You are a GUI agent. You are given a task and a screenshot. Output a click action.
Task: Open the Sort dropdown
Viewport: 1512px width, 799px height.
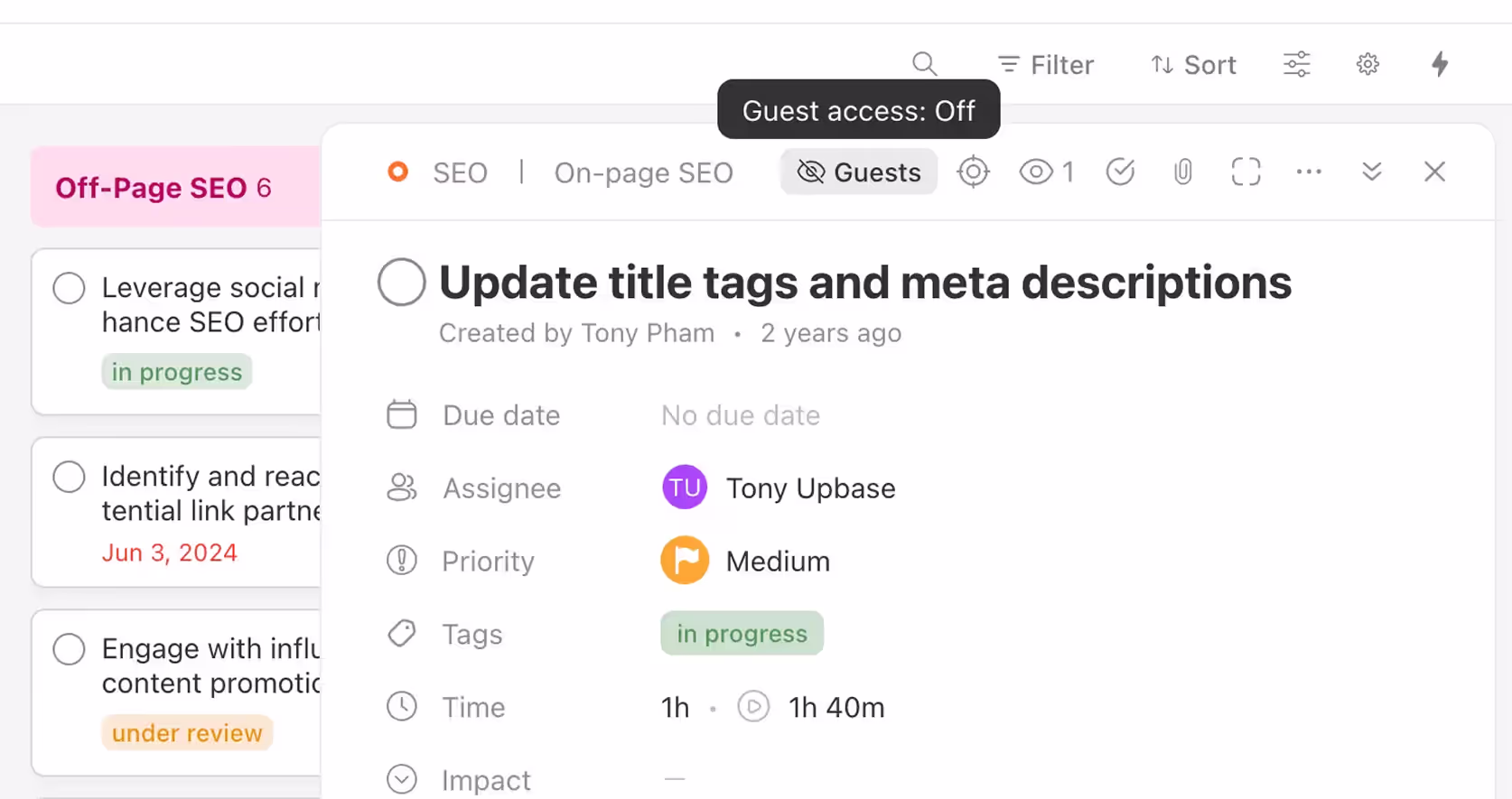tap(1193, 65)
